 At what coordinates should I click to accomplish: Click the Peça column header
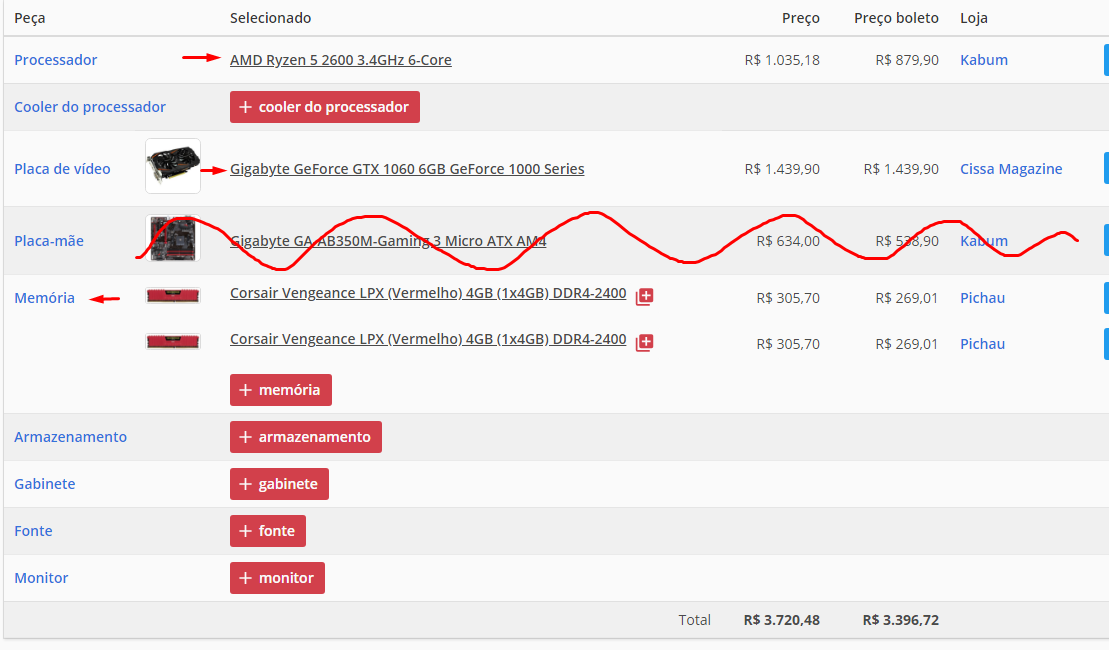(x=30, y=18)
